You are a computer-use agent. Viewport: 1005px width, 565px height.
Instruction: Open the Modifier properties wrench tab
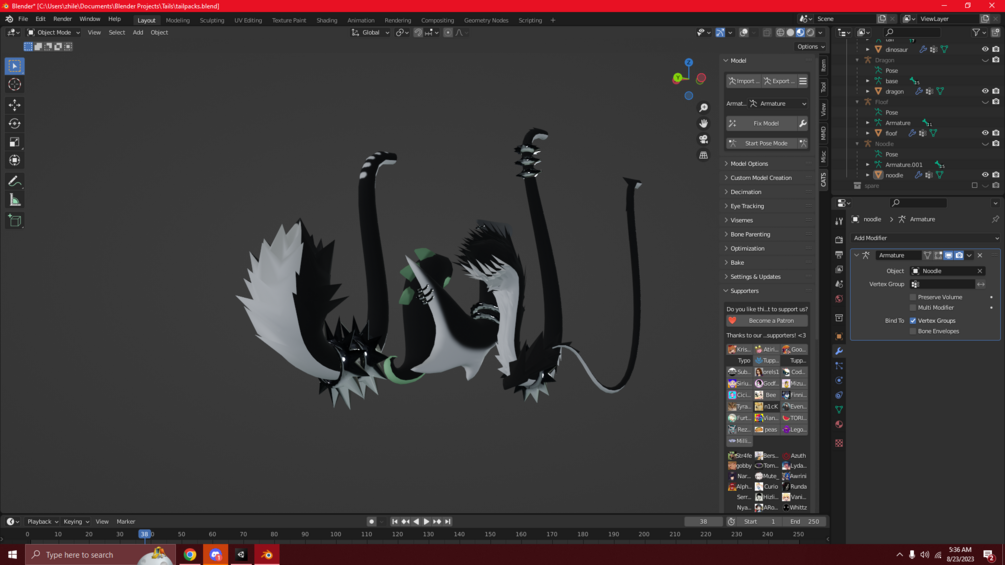838,351
